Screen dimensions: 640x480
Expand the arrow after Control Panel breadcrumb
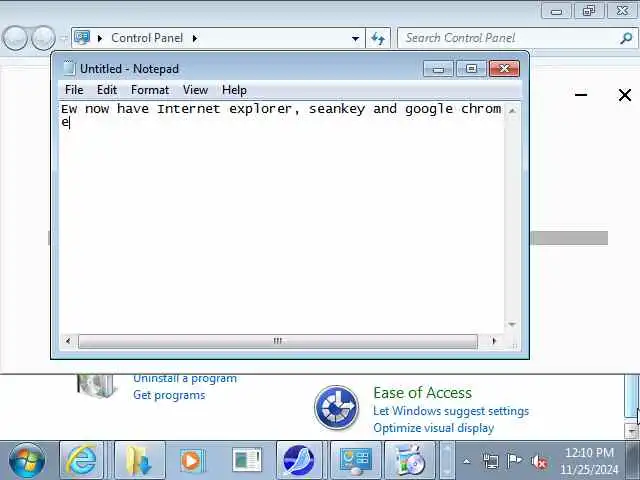195,38
